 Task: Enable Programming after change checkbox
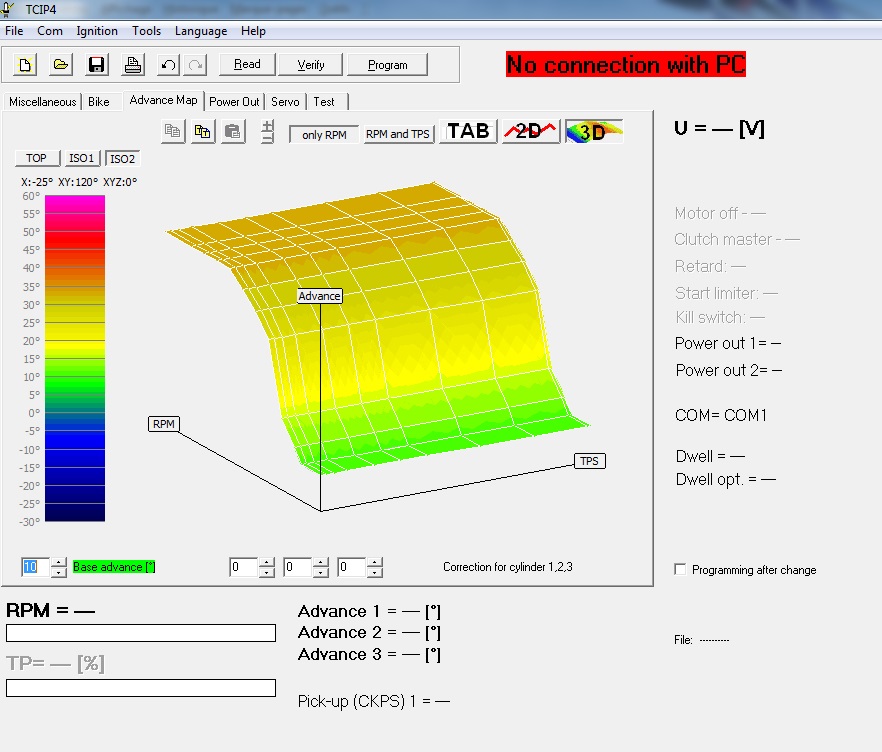(681, 570)
